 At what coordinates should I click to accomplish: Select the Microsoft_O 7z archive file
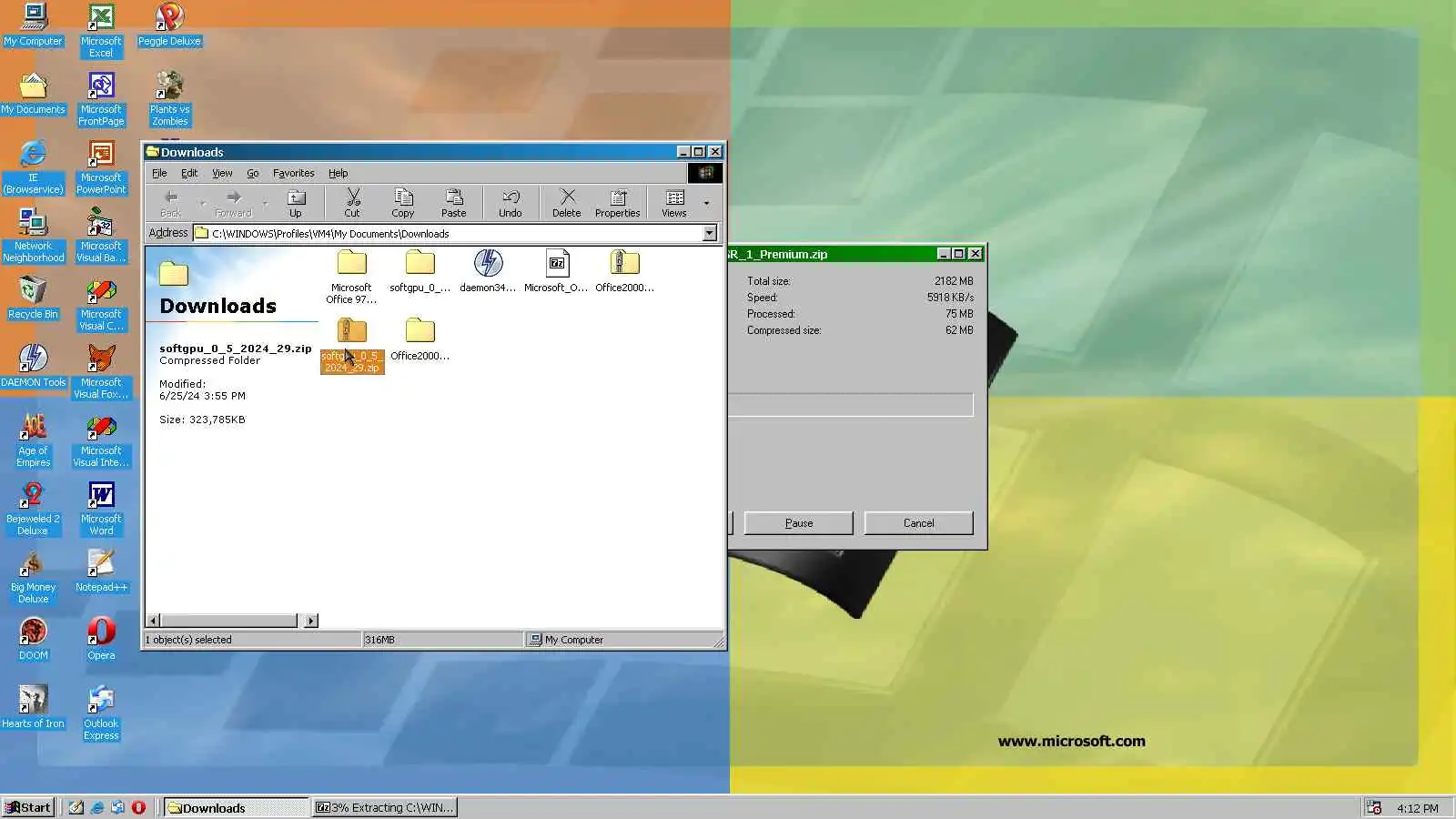tap(556, 271)
